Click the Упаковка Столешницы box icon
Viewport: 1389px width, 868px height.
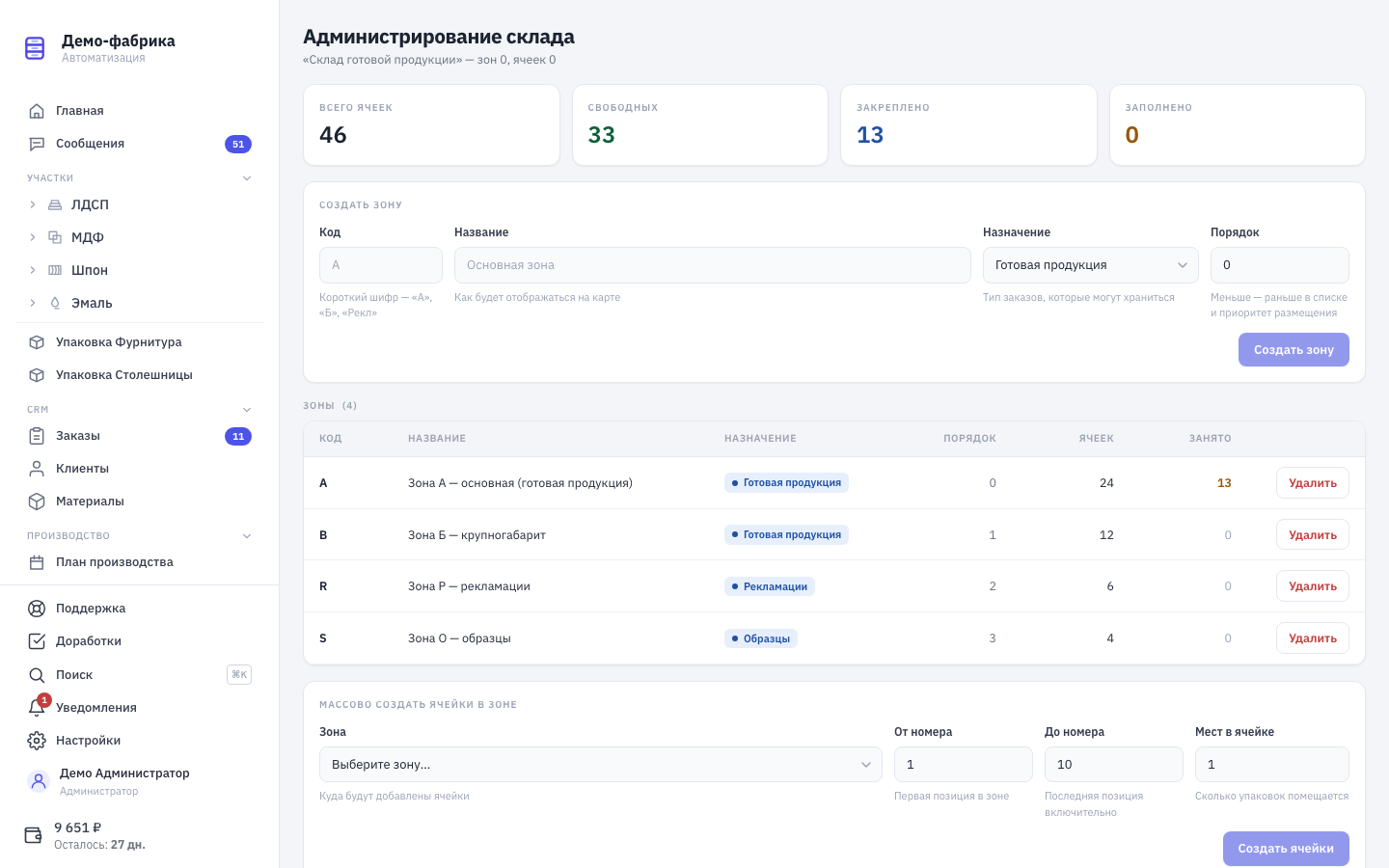pos(37,375)
